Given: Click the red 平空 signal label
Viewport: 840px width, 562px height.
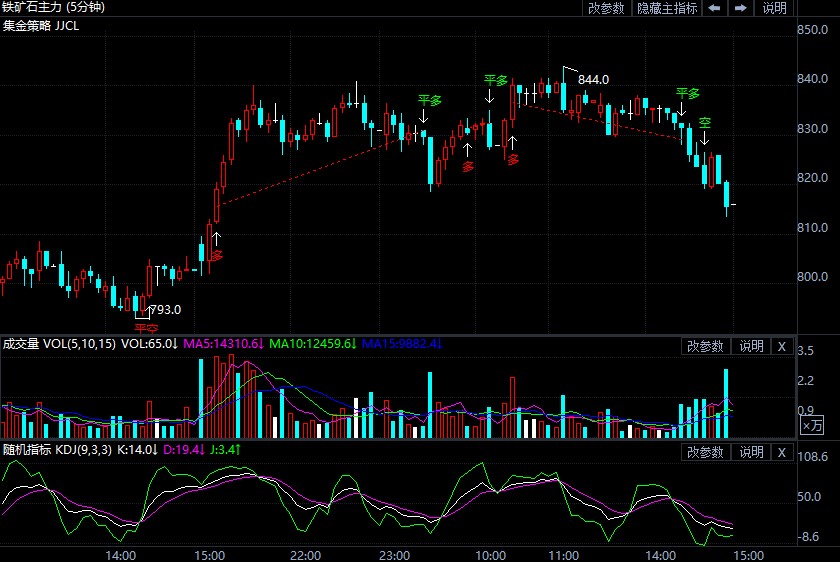Looking at the screenshot, I should pyautogui.click(x=146, y=328).
